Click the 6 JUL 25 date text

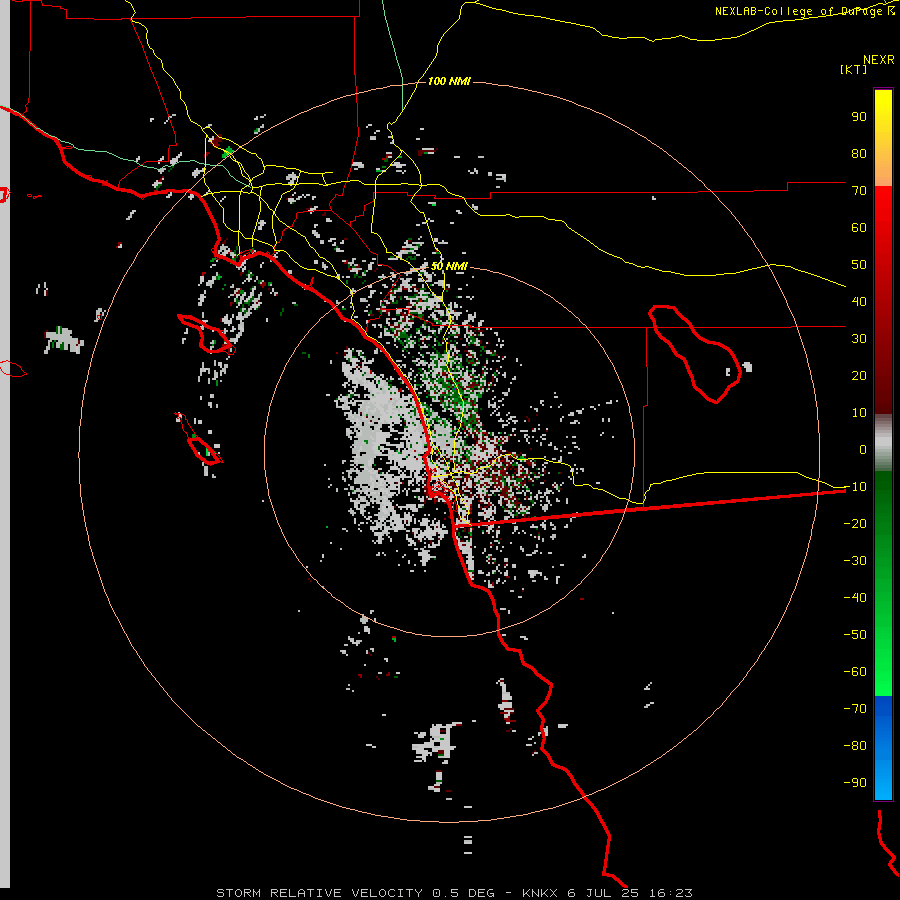coord(603,893)
